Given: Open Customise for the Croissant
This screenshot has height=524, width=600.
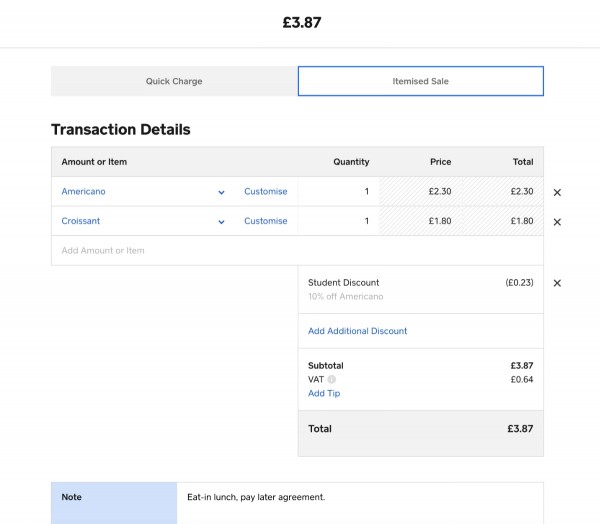Looking at the screenshot, I should [x=265, y=222].
